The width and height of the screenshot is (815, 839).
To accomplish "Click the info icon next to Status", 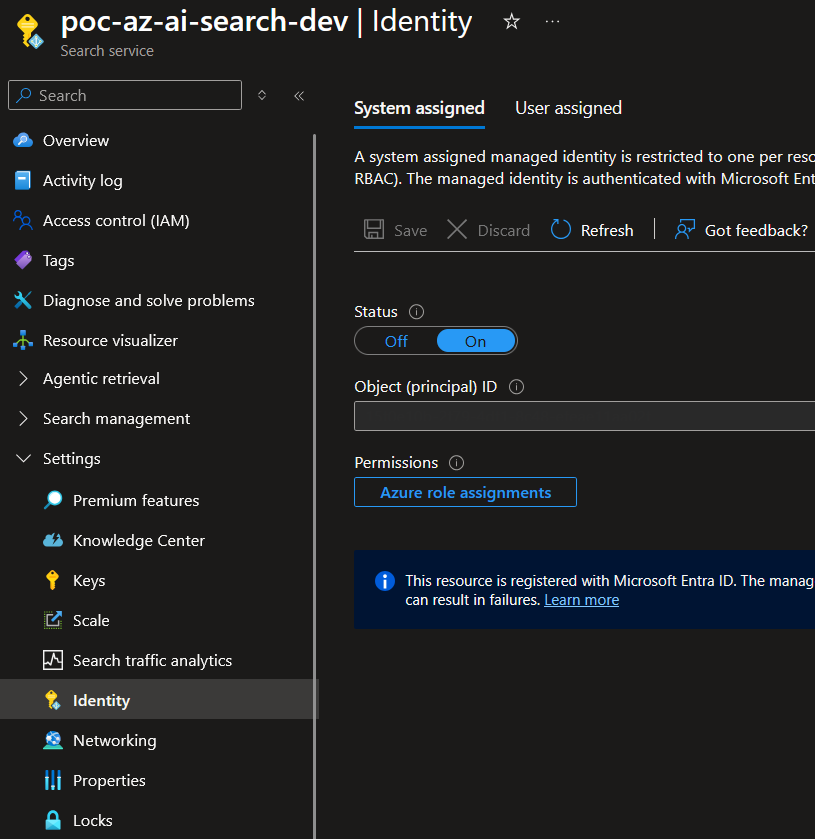I will [x=416, y=311].
